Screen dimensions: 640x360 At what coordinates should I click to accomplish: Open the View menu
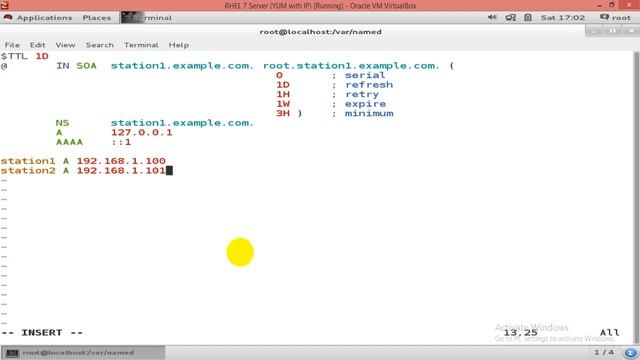pos(65,45)
